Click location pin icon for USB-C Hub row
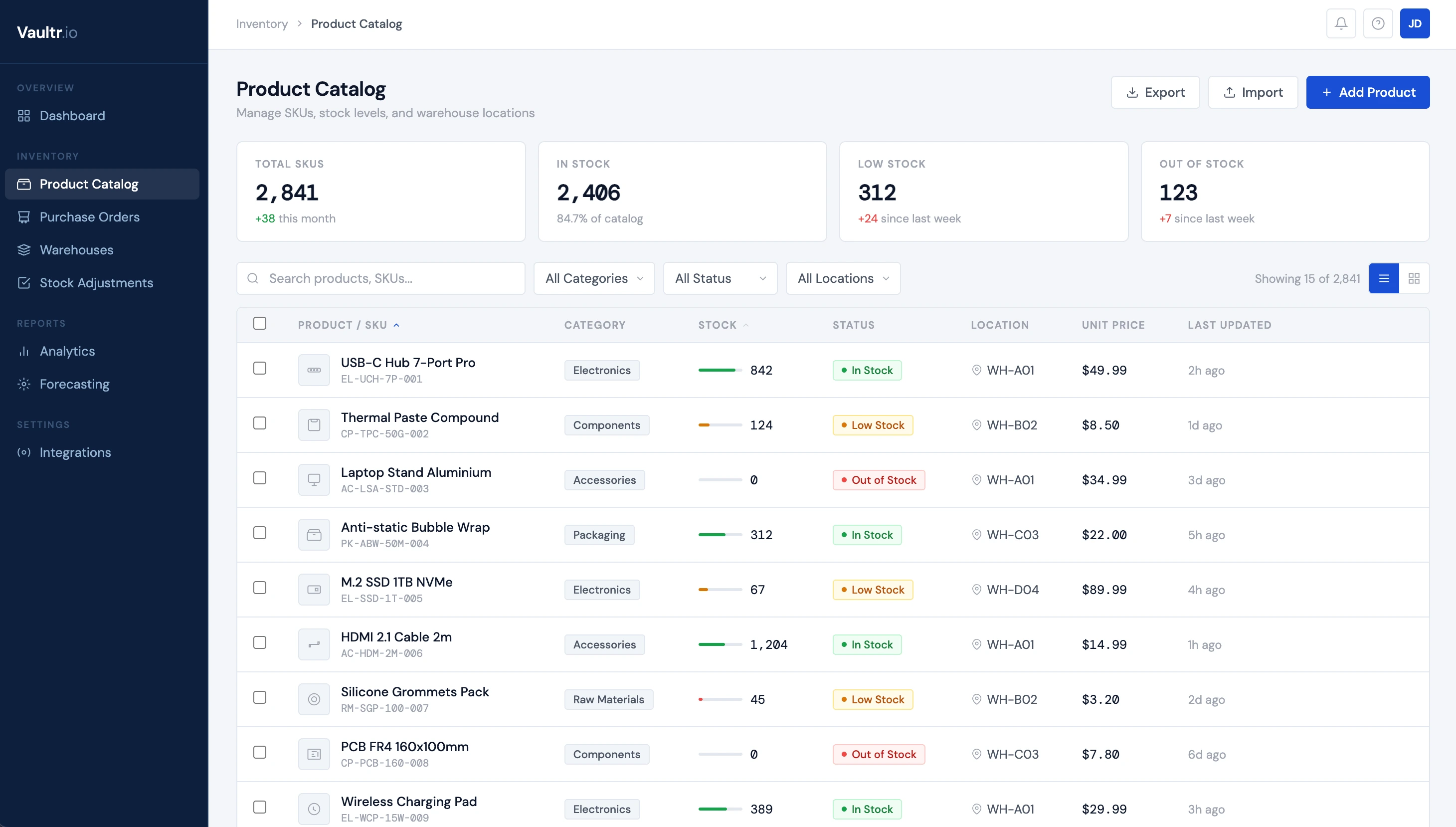Viewport: 1456px width, 827px height. pyautogui.click(x=976, y=370)
